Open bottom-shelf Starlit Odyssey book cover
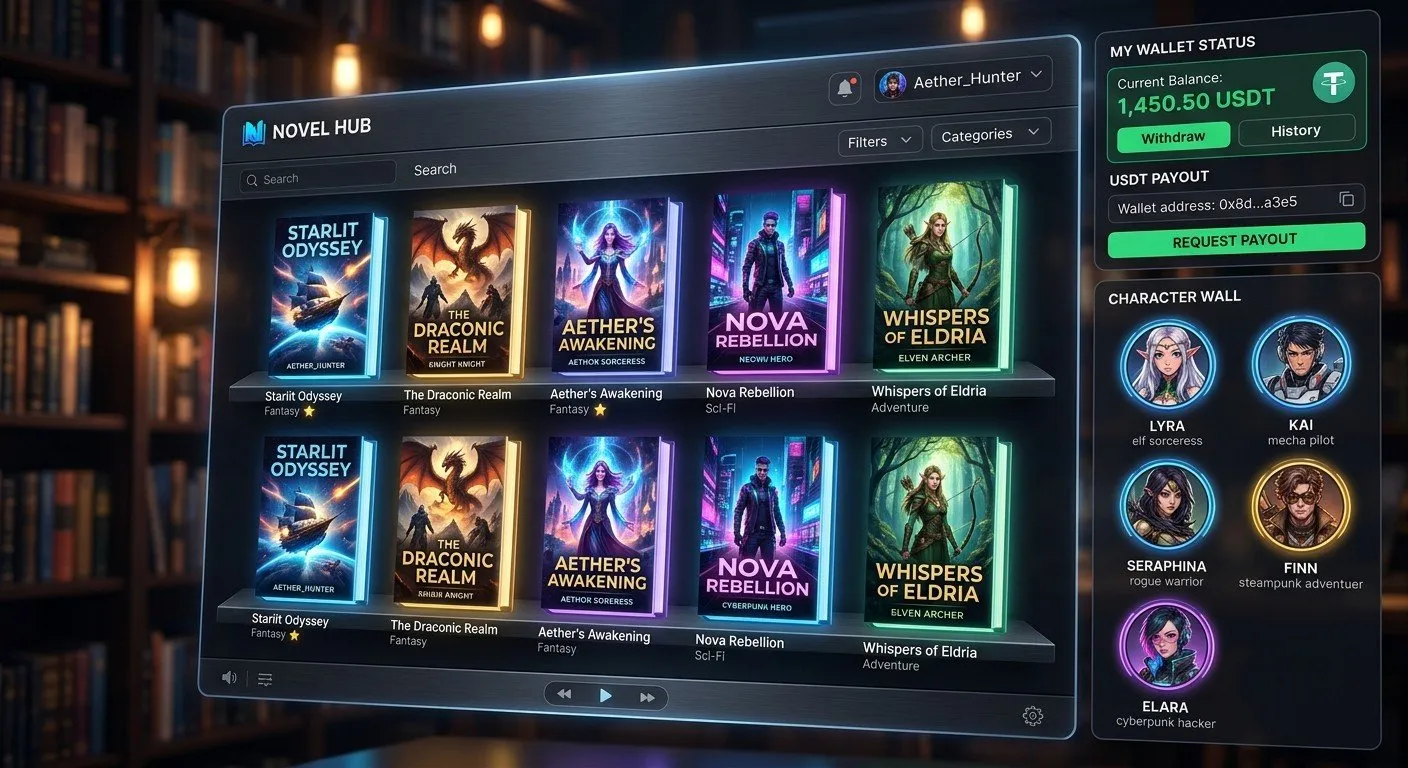1408x768 pixels. (315, 519)
